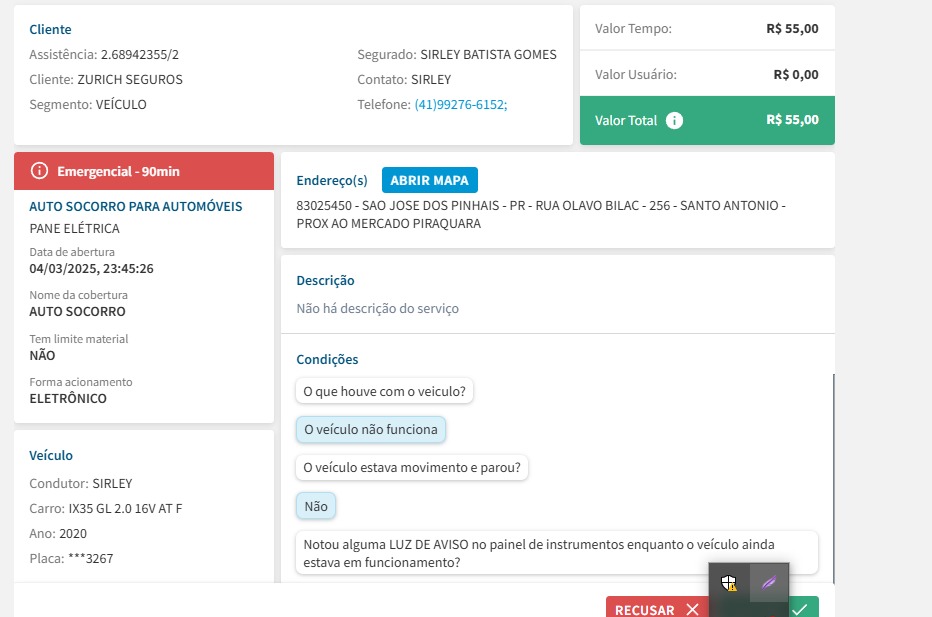The width and height of the screenshot is (932, 617).
Task: Click the Valor Total green row
Action: 707,120
